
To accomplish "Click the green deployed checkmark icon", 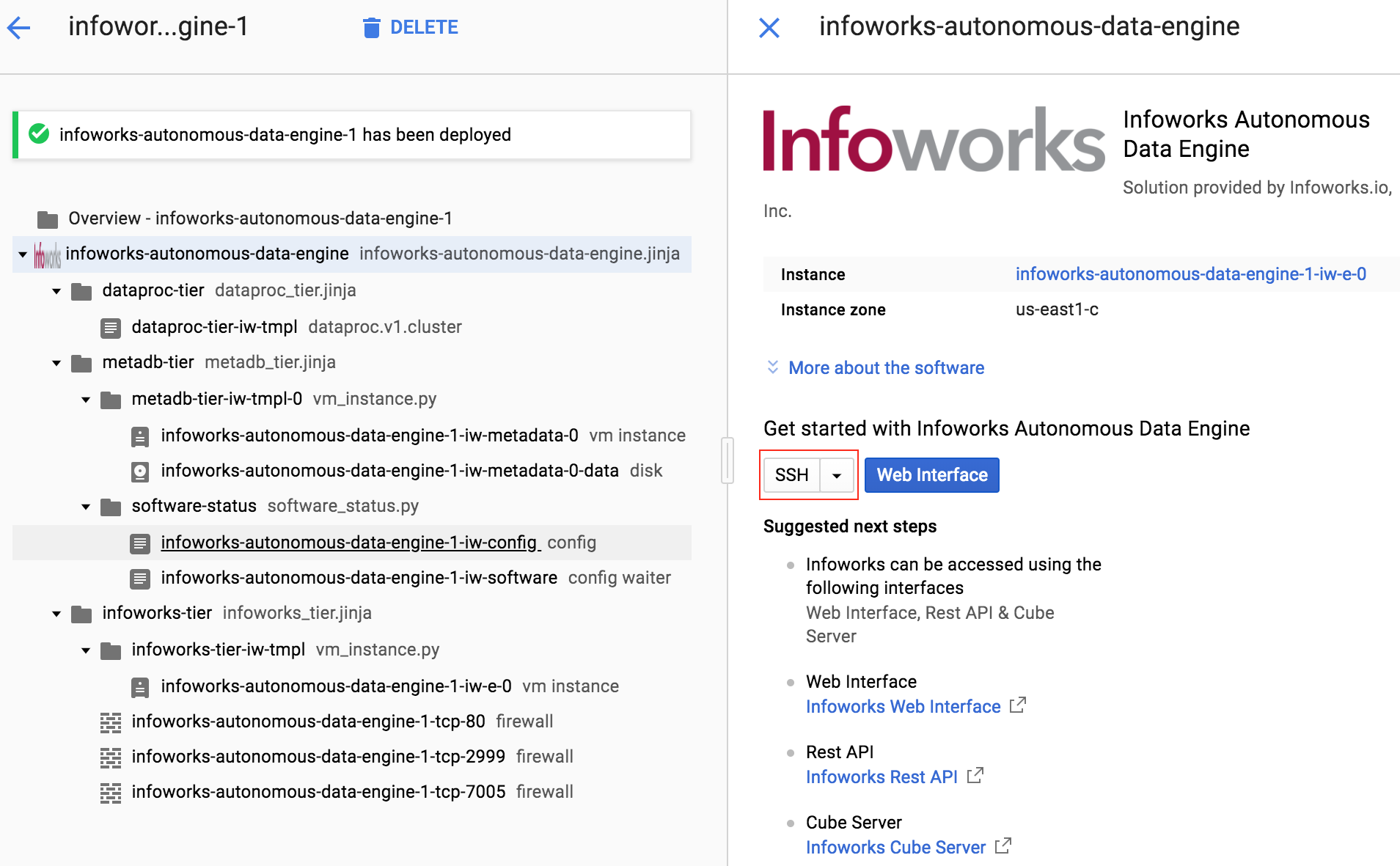I will pos(39,134).
